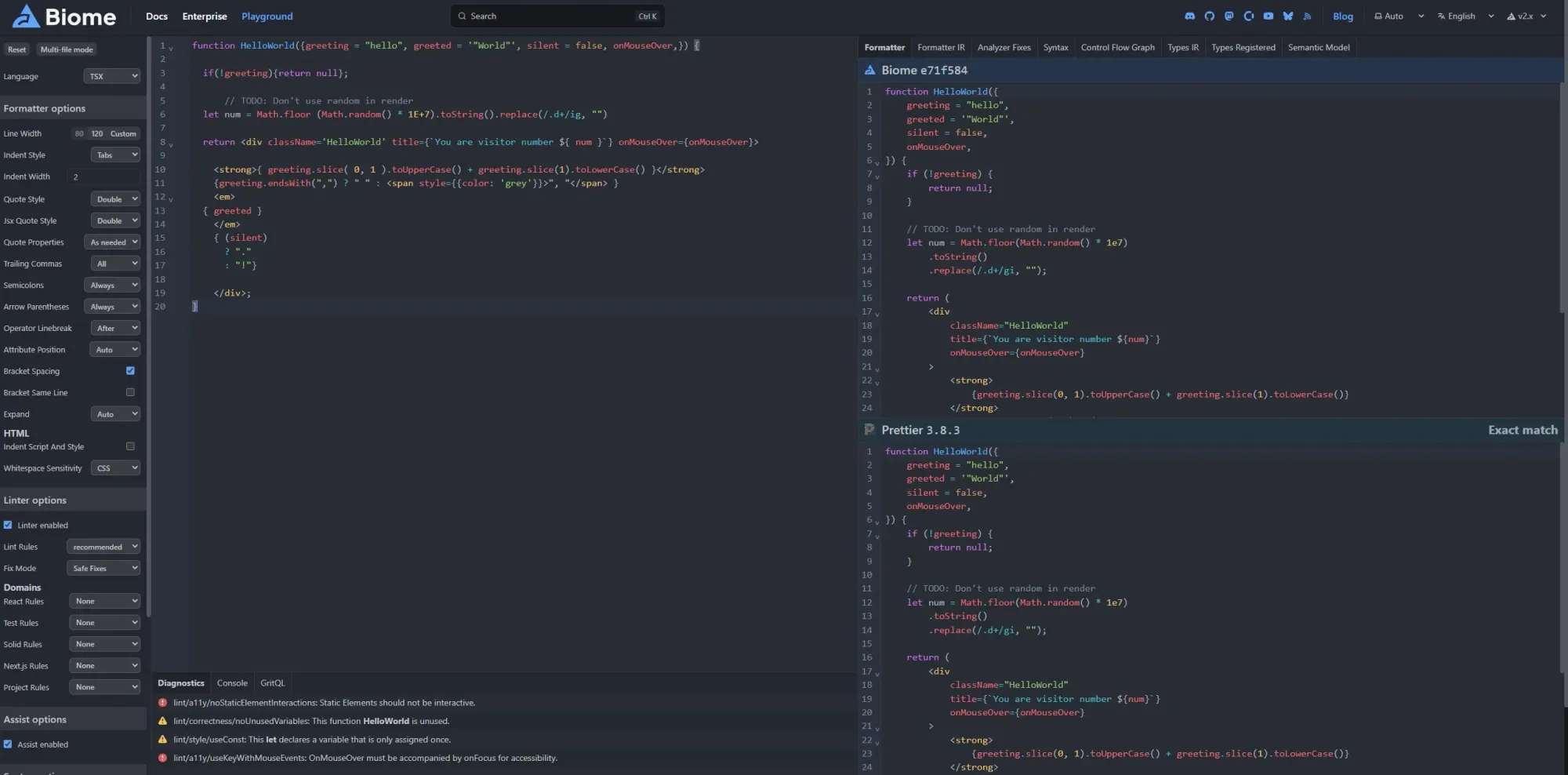The image size is (1568, 775).
Task: Switch to the Semantic Model tab
Action: tap(1319, 47)
